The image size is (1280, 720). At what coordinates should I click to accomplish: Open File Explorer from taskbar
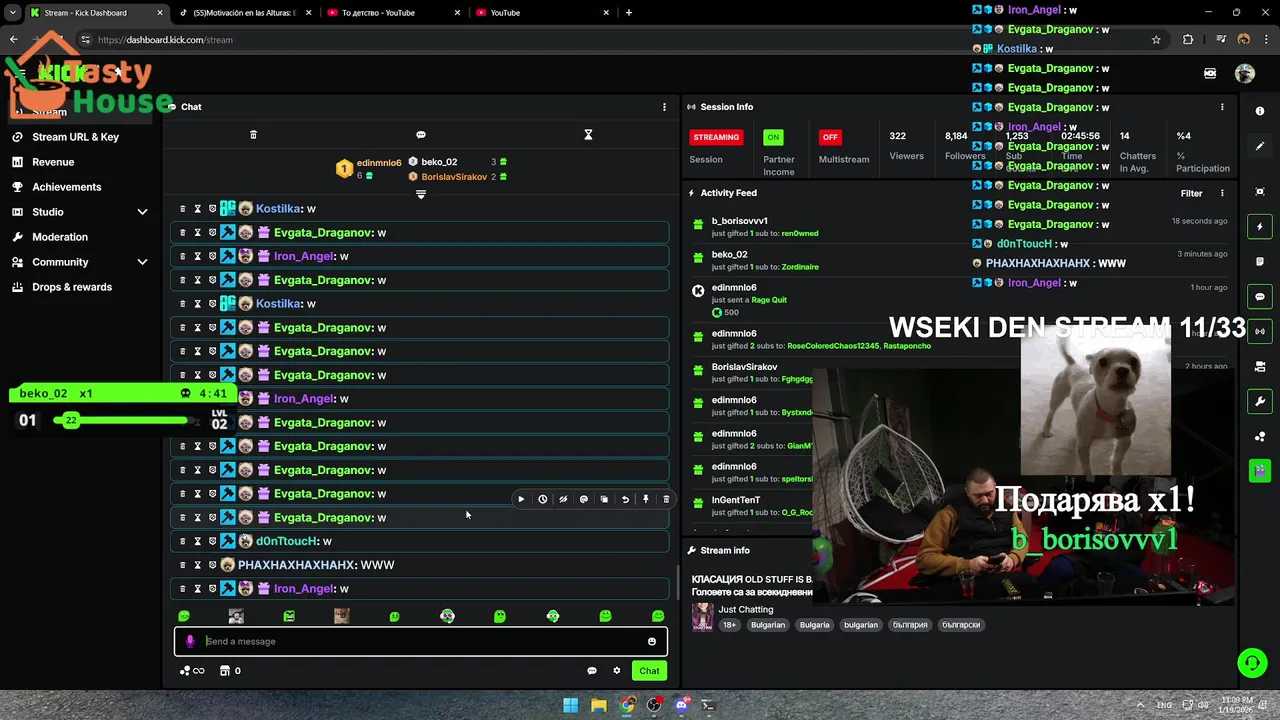click(598, 705)
